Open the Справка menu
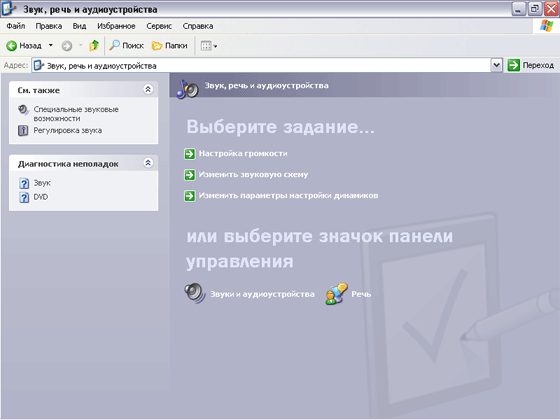560x420 pixels. (198, 26)
